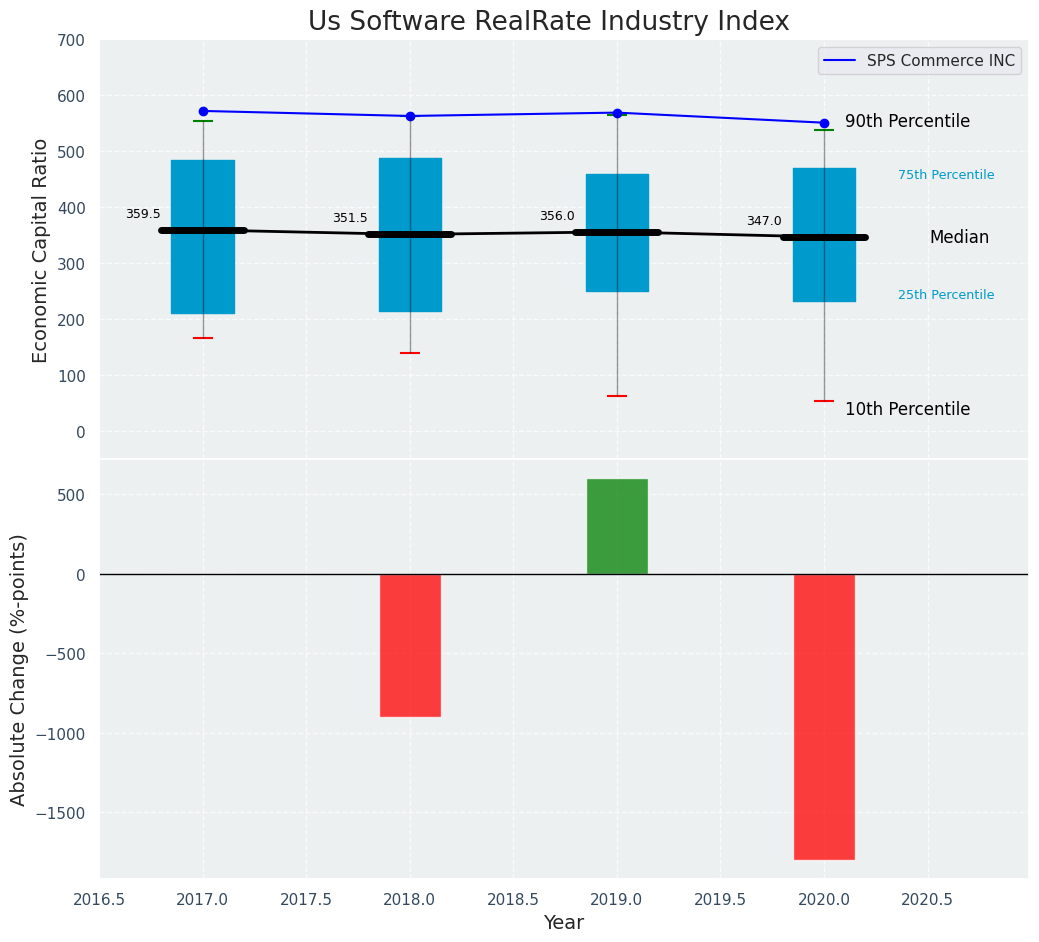Click the red change bar for 2018
Viewport: 1039px width, 942px height.
[x=410, y=645]
